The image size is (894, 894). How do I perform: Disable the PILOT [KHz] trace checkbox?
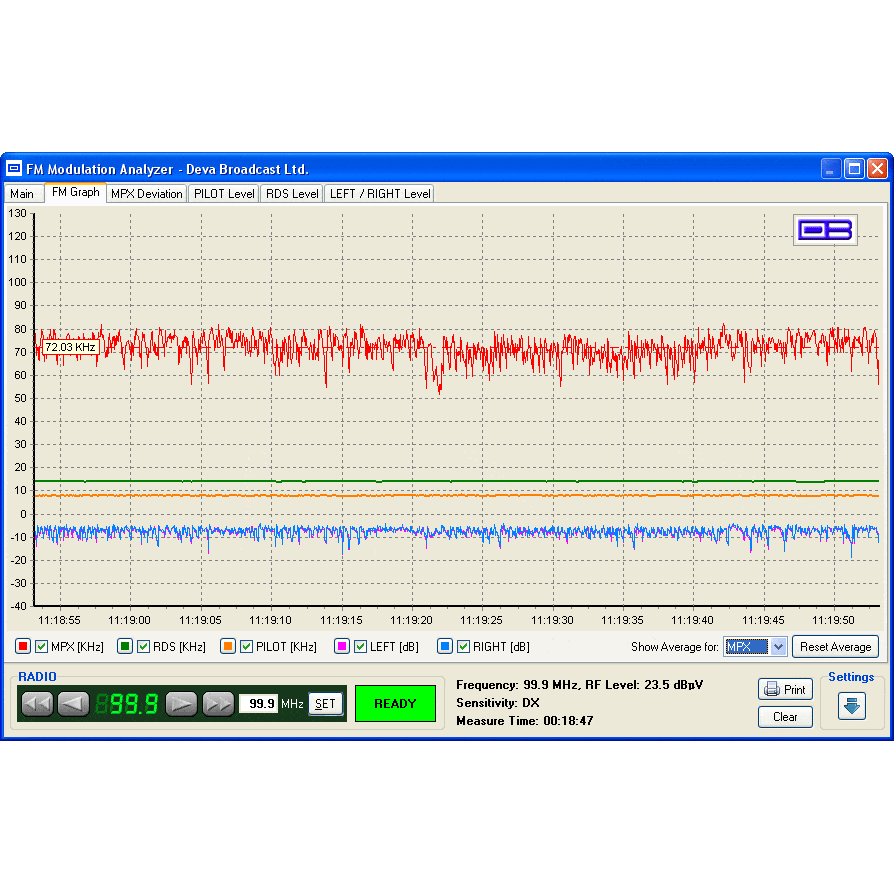[x=246, y=647]
